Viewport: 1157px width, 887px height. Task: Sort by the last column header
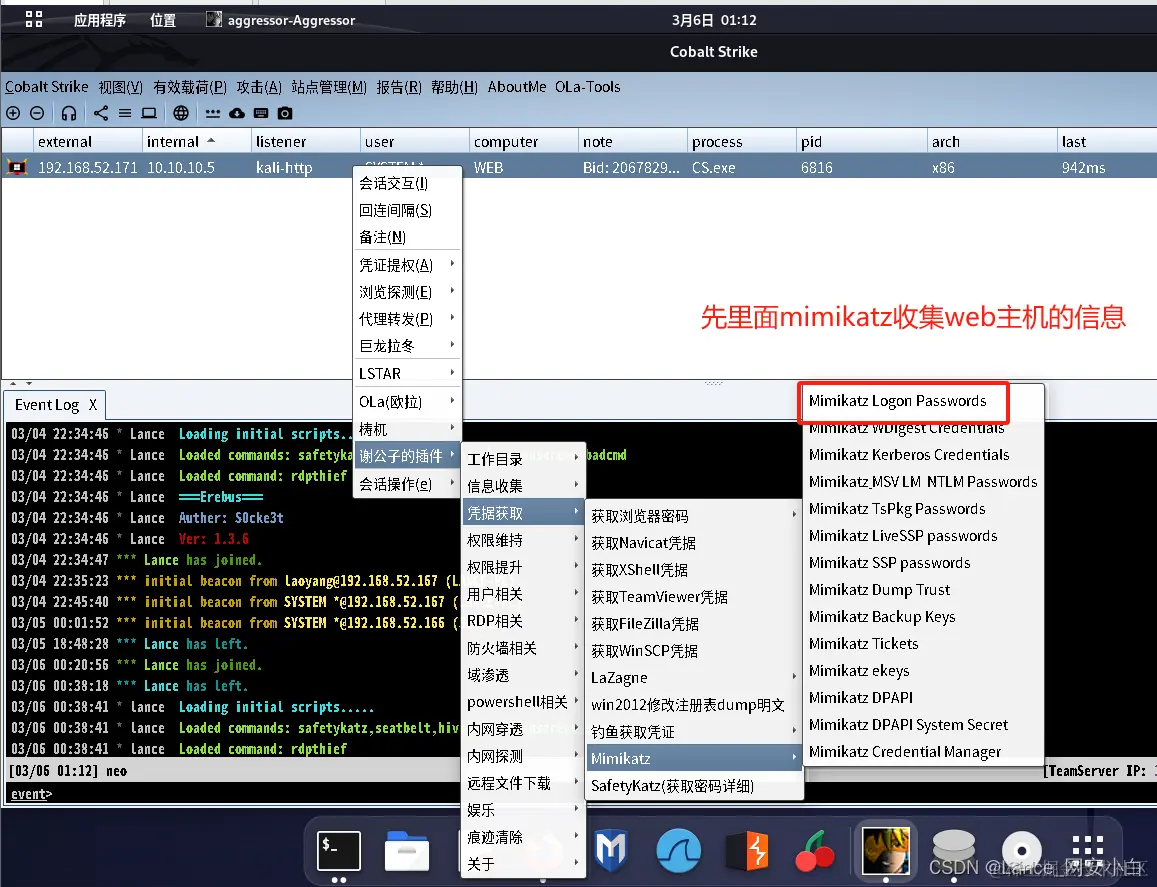tap(1106, 141)
